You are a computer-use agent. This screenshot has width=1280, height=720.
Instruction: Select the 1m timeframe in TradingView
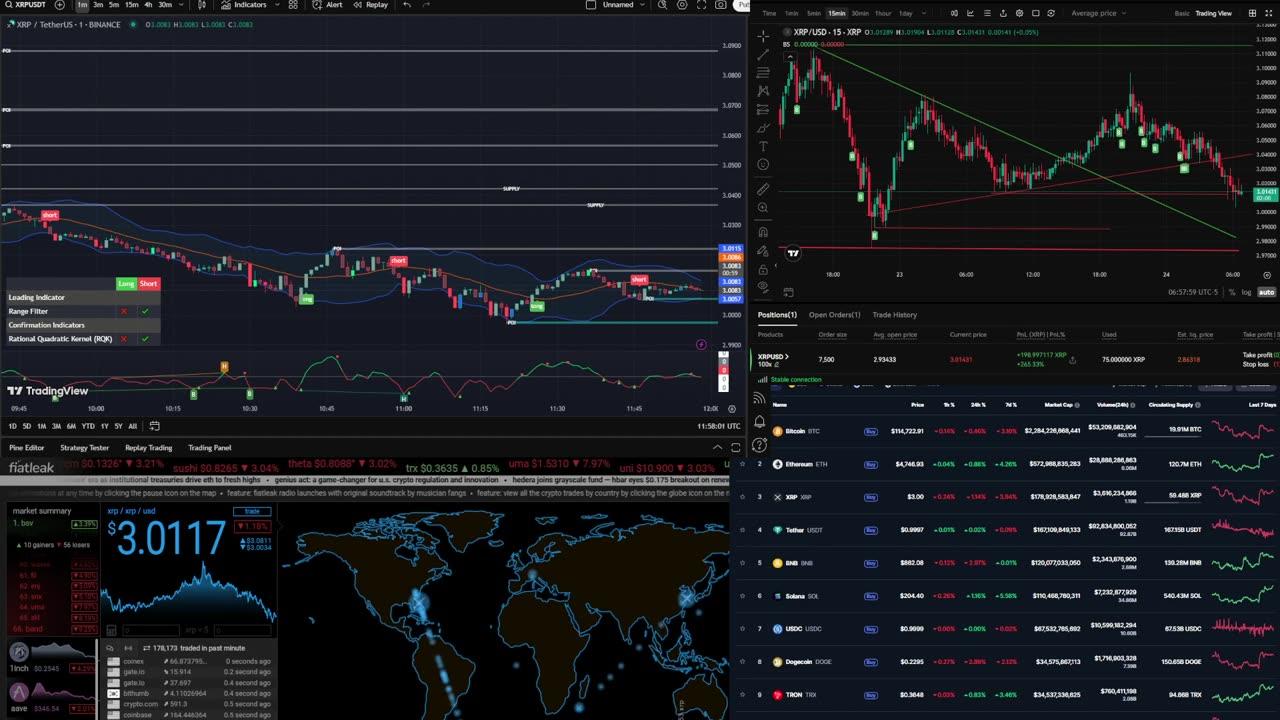82,5
